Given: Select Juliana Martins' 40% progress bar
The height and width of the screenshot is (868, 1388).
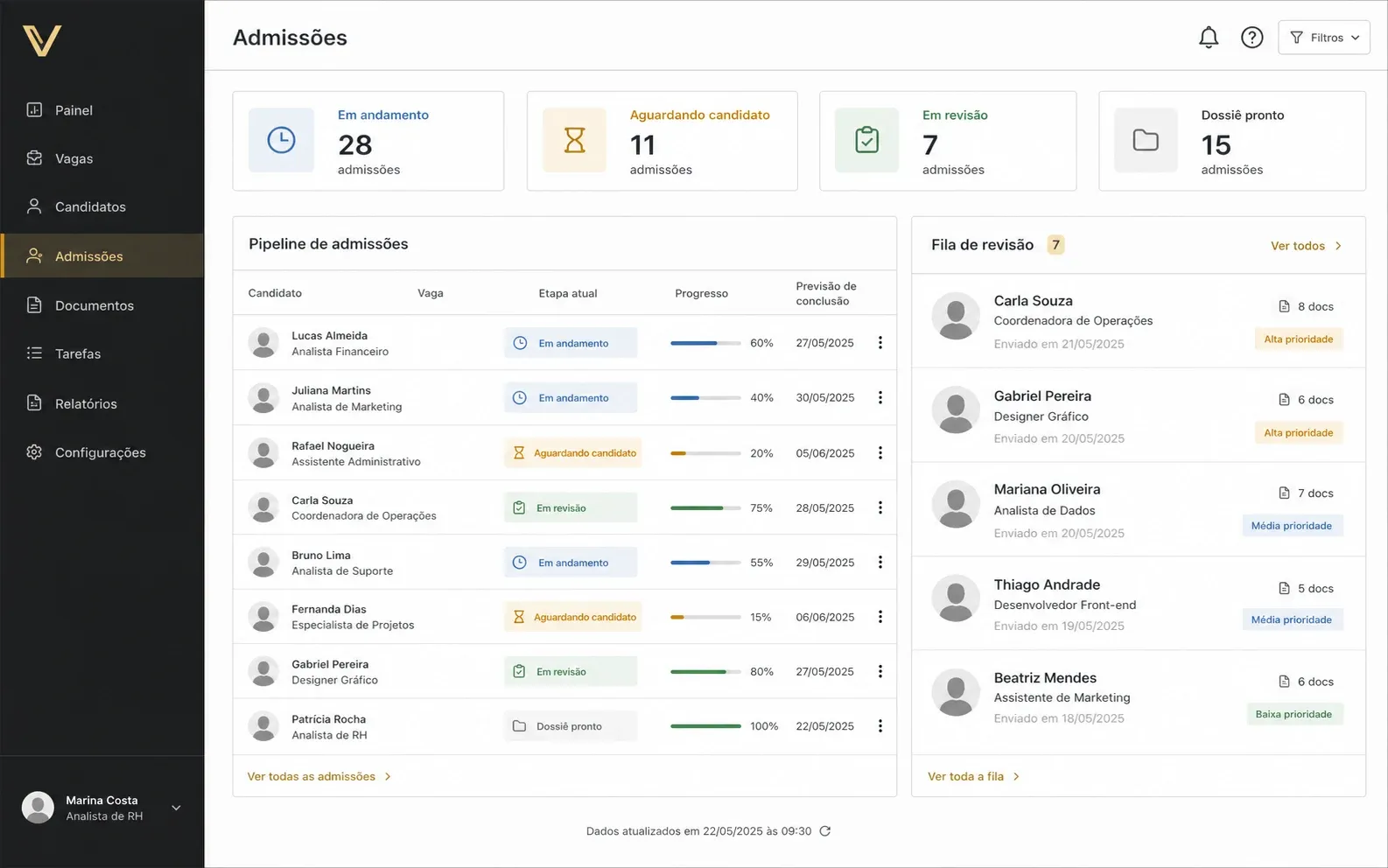Looking at the screenshot, I should tap(705, 398).
